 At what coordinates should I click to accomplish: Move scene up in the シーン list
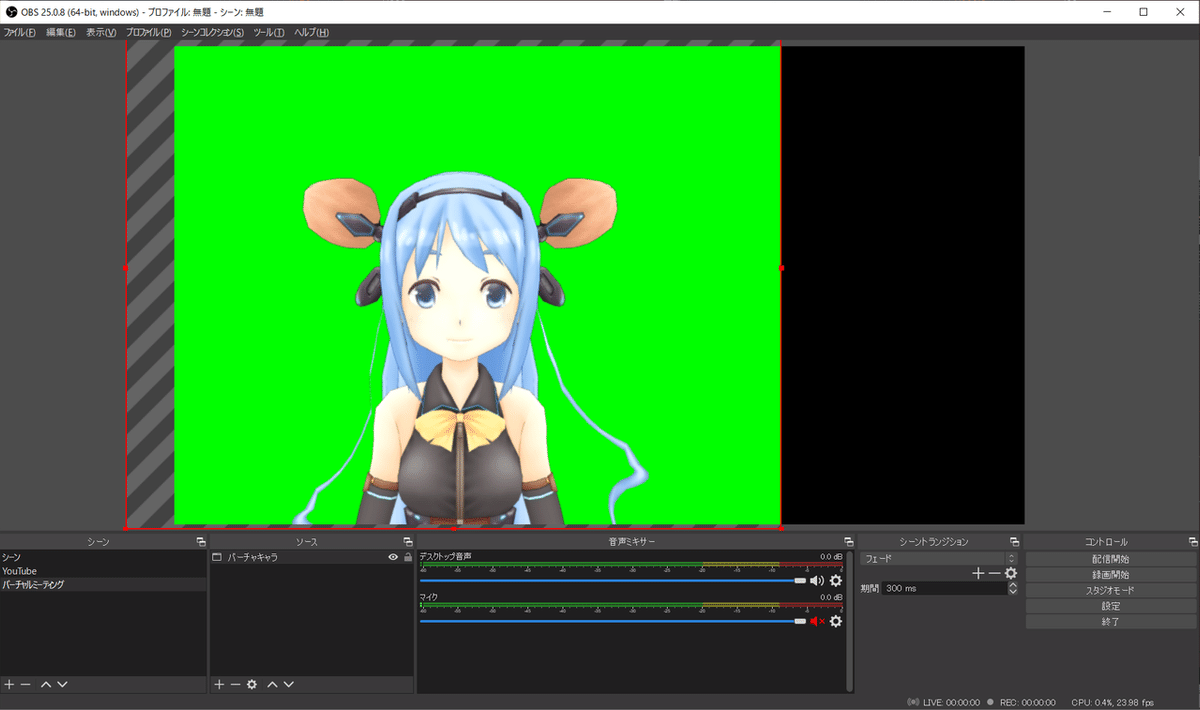[x=46, y=684]
